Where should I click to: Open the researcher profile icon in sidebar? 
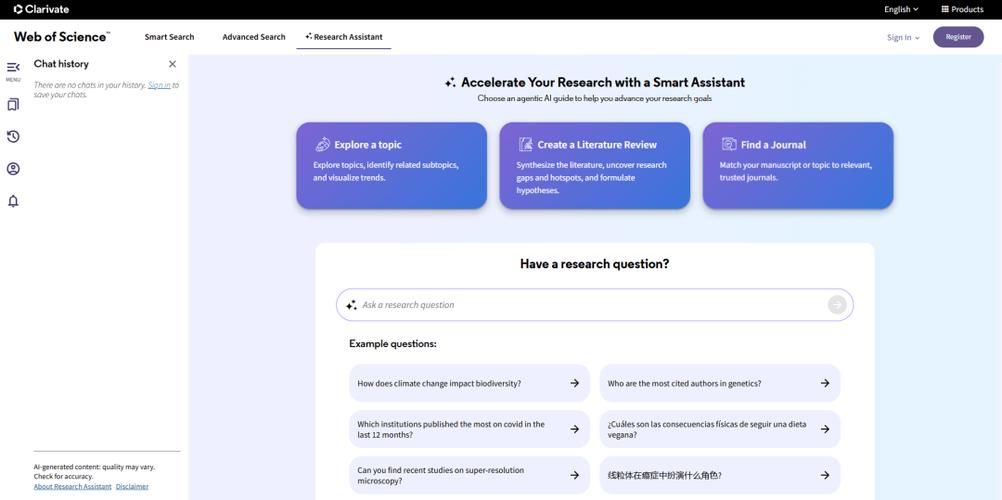pos(13,169)
